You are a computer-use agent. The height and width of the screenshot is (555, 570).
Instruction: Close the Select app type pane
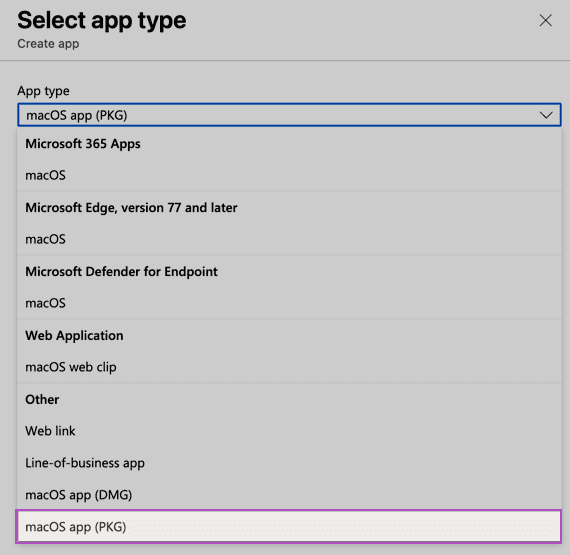coord(545,20)
